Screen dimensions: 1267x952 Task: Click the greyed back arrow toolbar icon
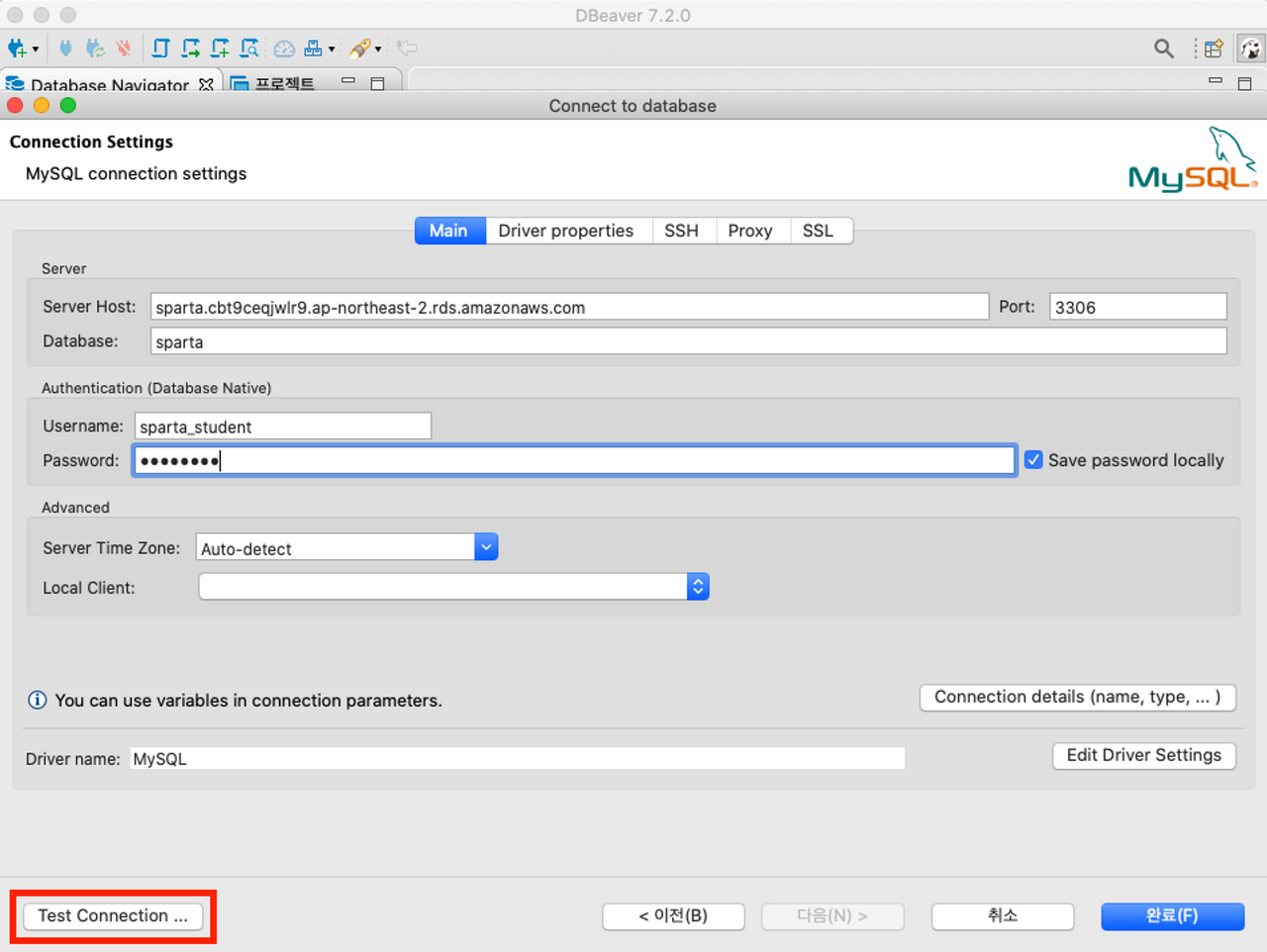407,48
